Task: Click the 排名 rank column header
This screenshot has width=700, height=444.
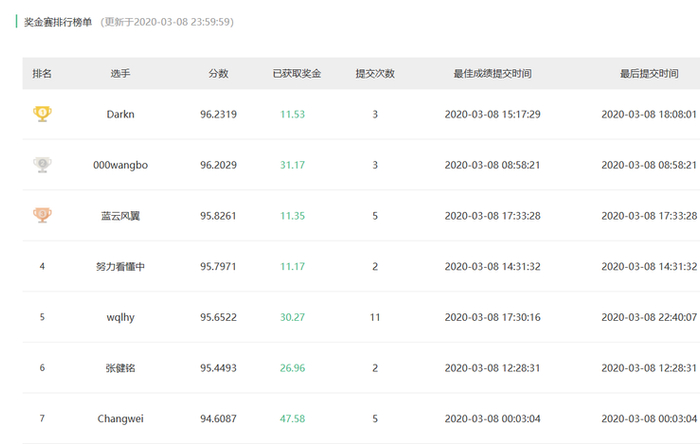Action: point(42,74)
